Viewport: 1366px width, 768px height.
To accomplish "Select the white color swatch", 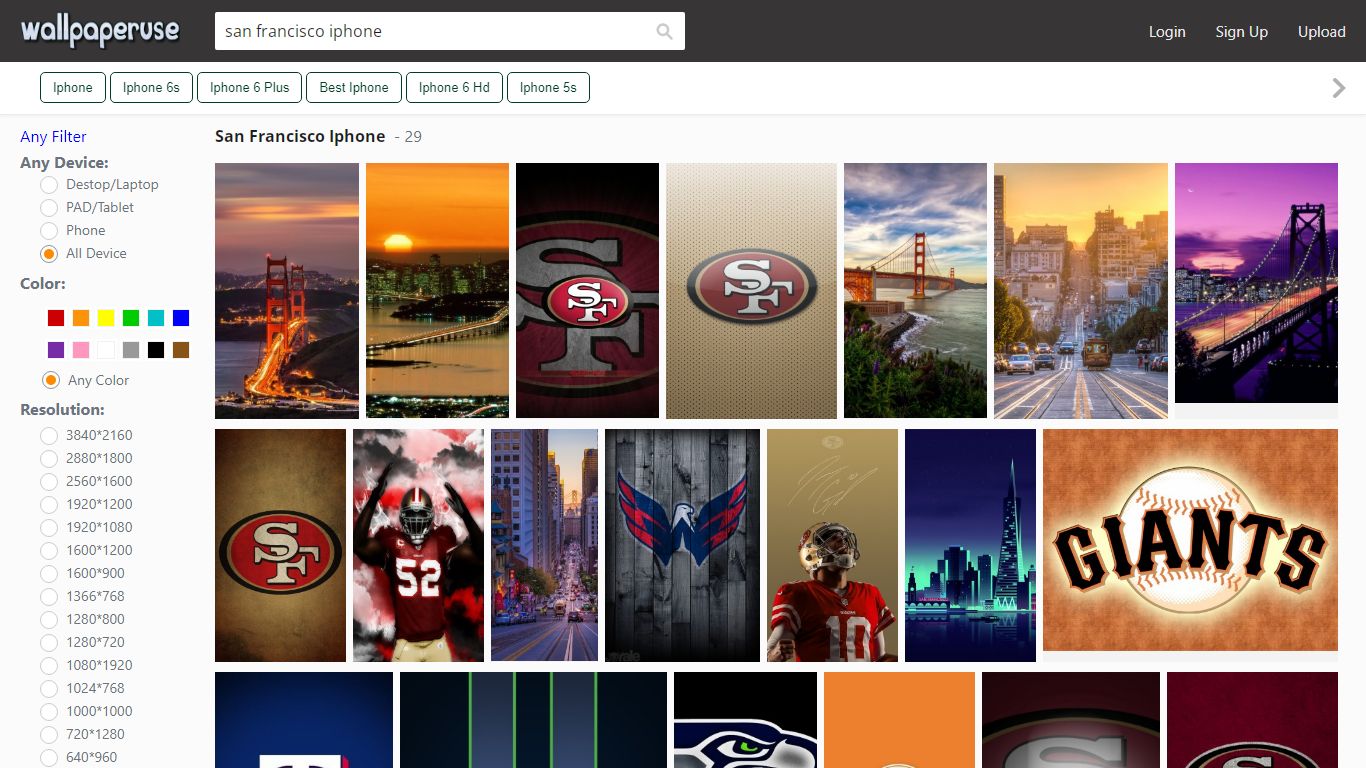I will (106, 350).
